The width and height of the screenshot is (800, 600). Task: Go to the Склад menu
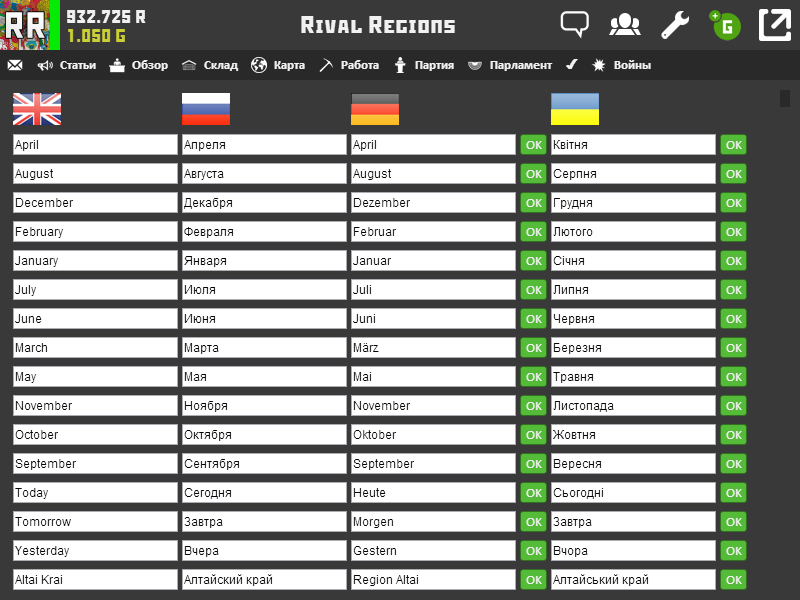210,65
